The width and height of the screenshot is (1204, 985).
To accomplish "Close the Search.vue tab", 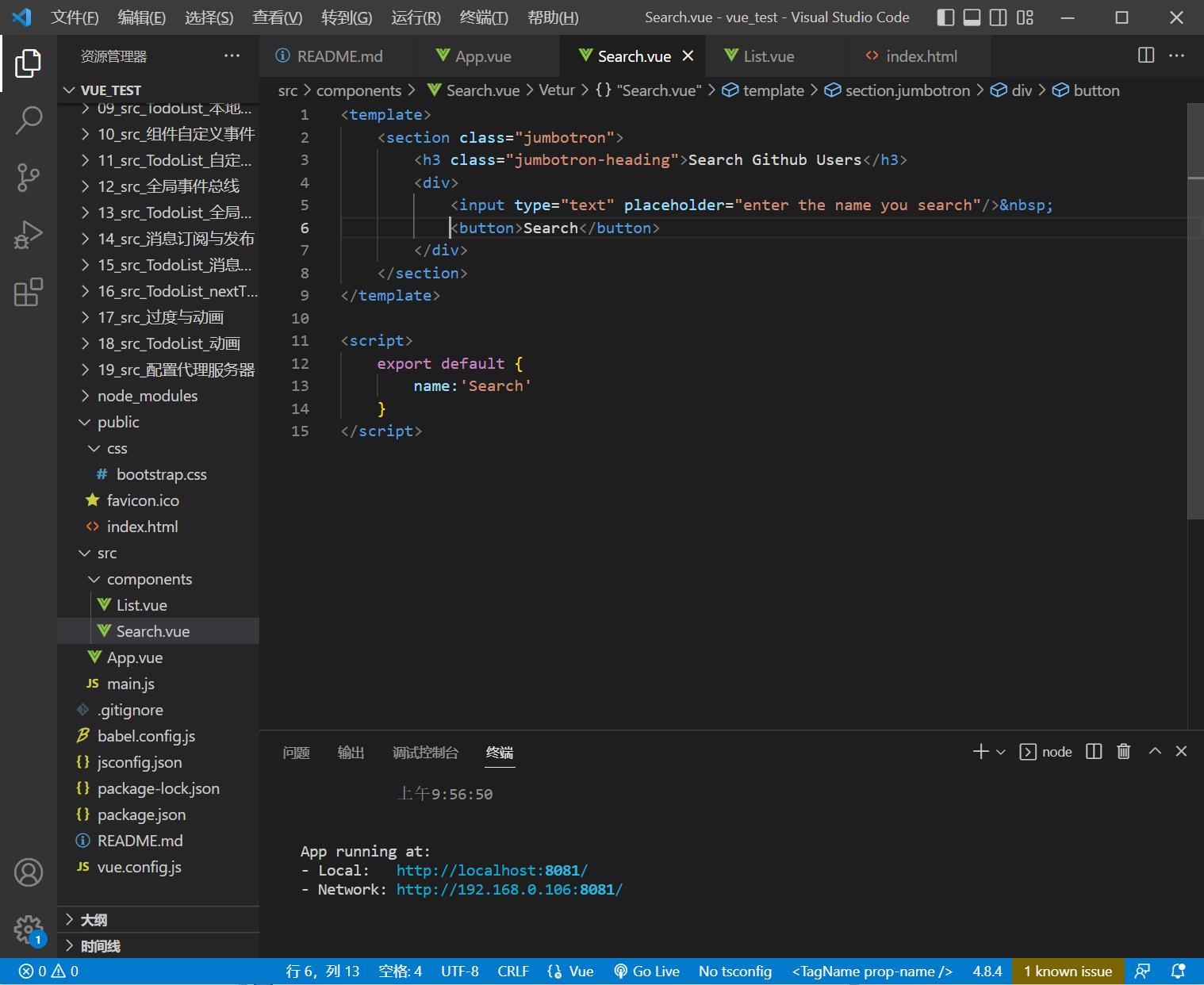I will coord(688,56).
